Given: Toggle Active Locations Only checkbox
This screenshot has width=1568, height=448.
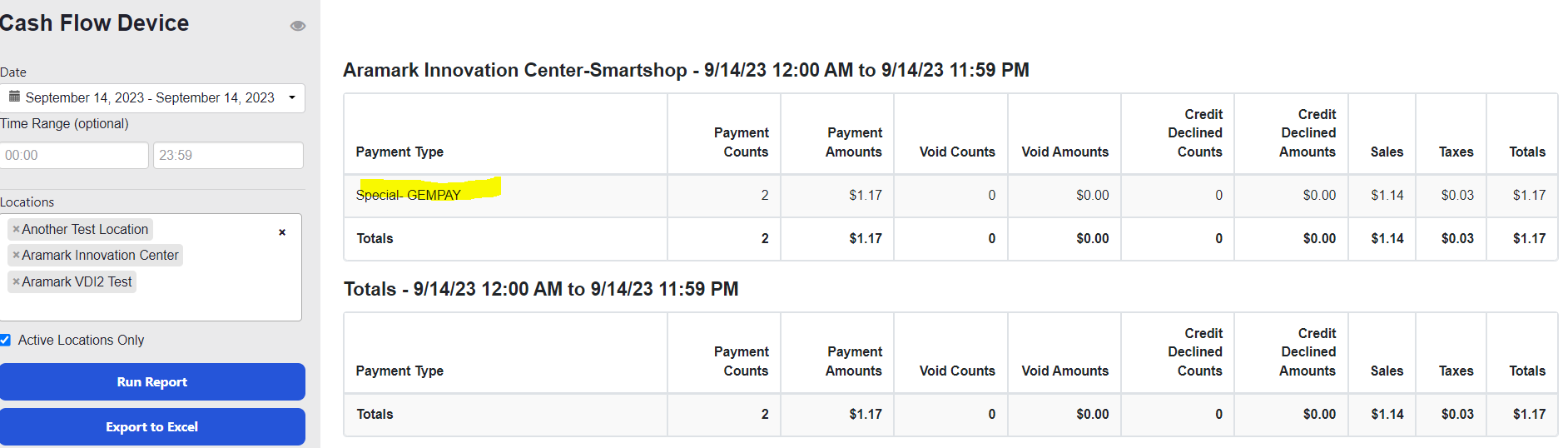Looking at the screenshot, I should tap(5, 340).
